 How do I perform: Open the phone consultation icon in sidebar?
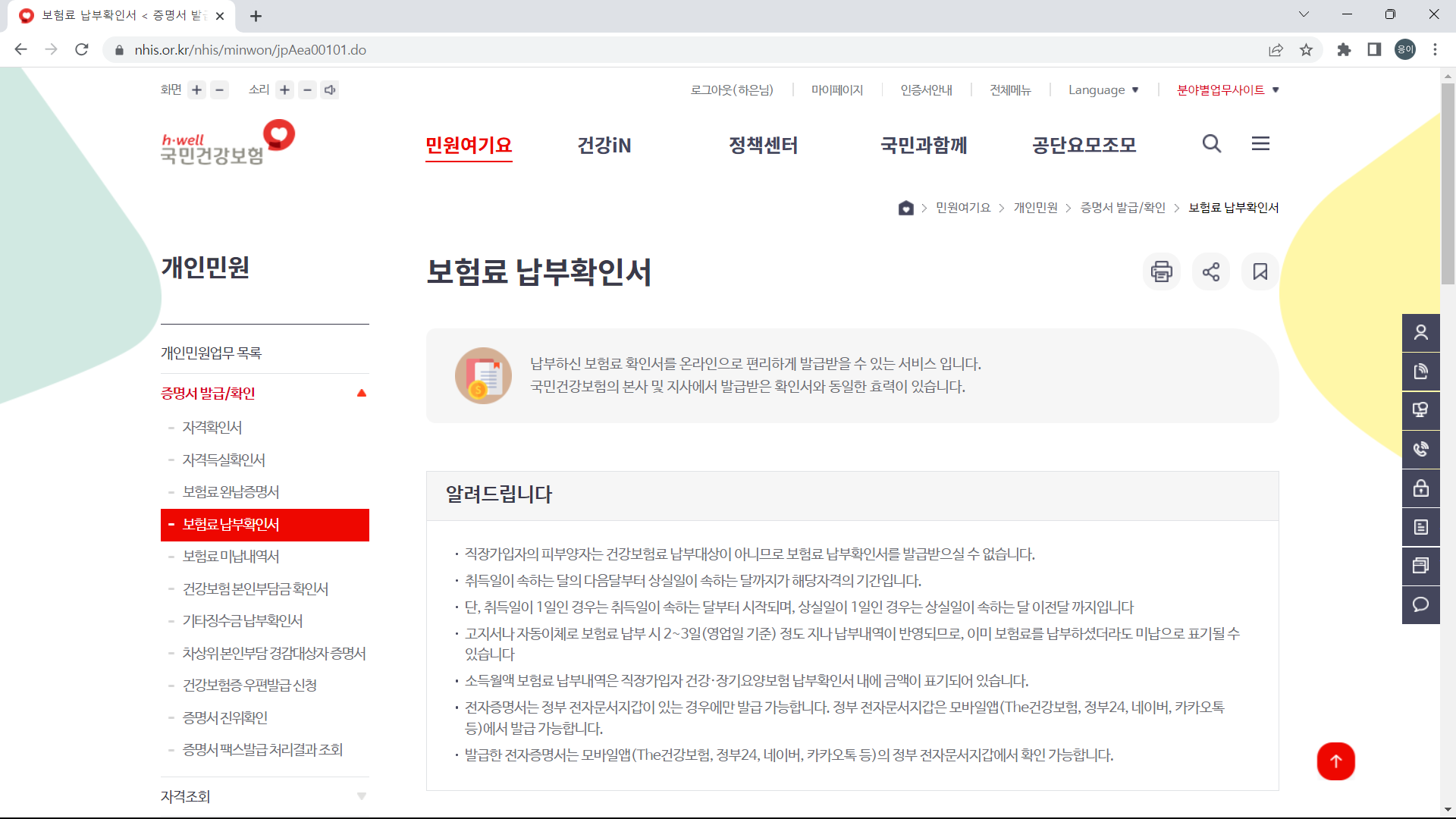point(1421,449)
